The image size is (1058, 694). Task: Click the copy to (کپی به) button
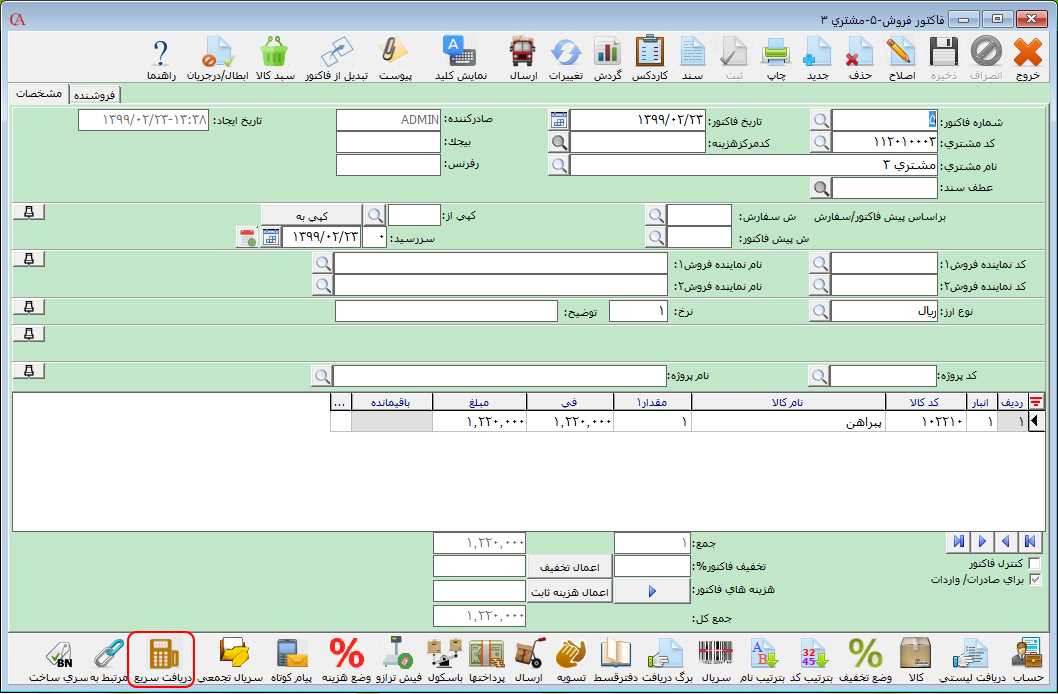pos(310,215)
